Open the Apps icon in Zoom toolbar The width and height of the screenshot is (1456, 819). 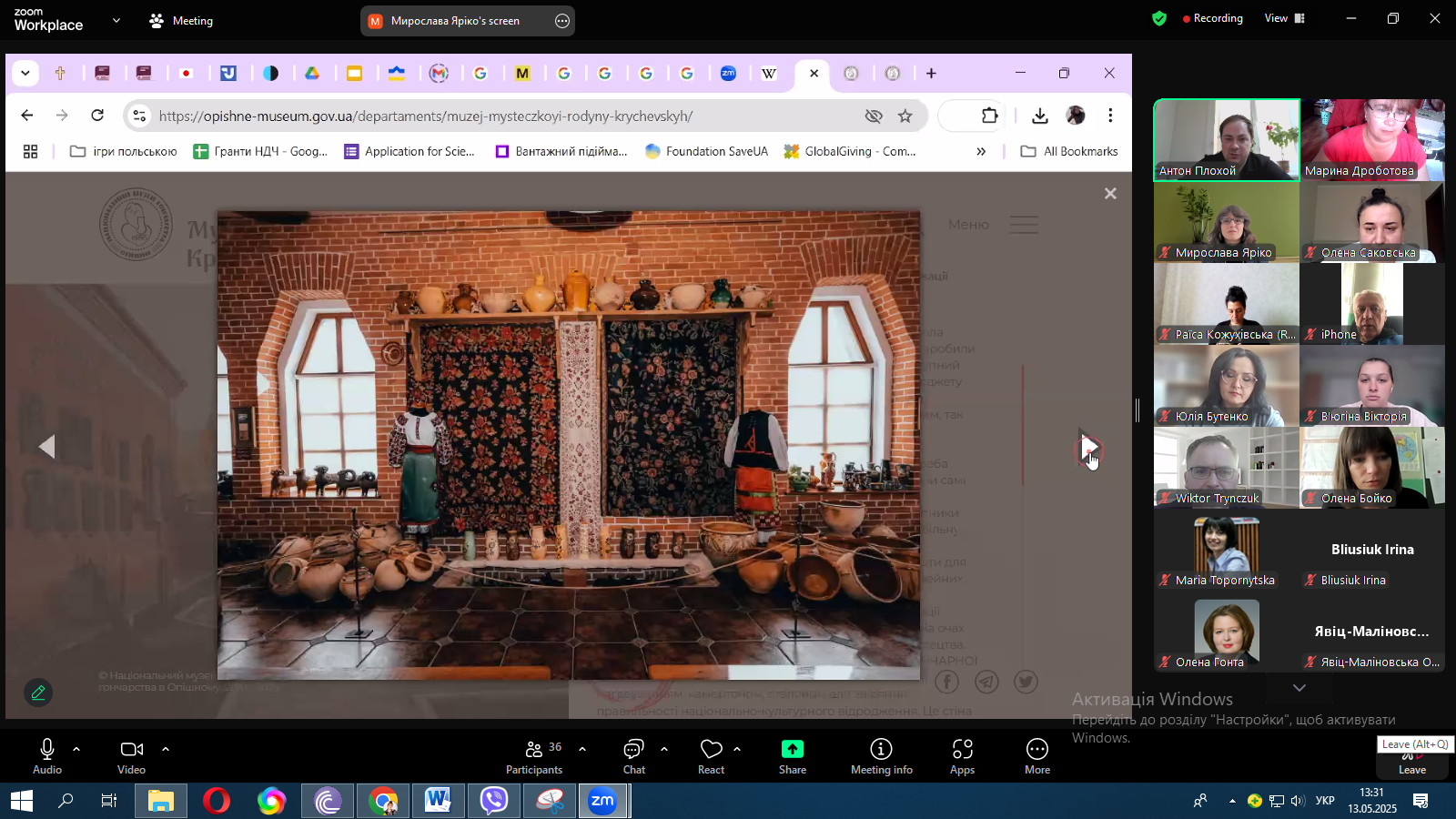click(962, 755)
